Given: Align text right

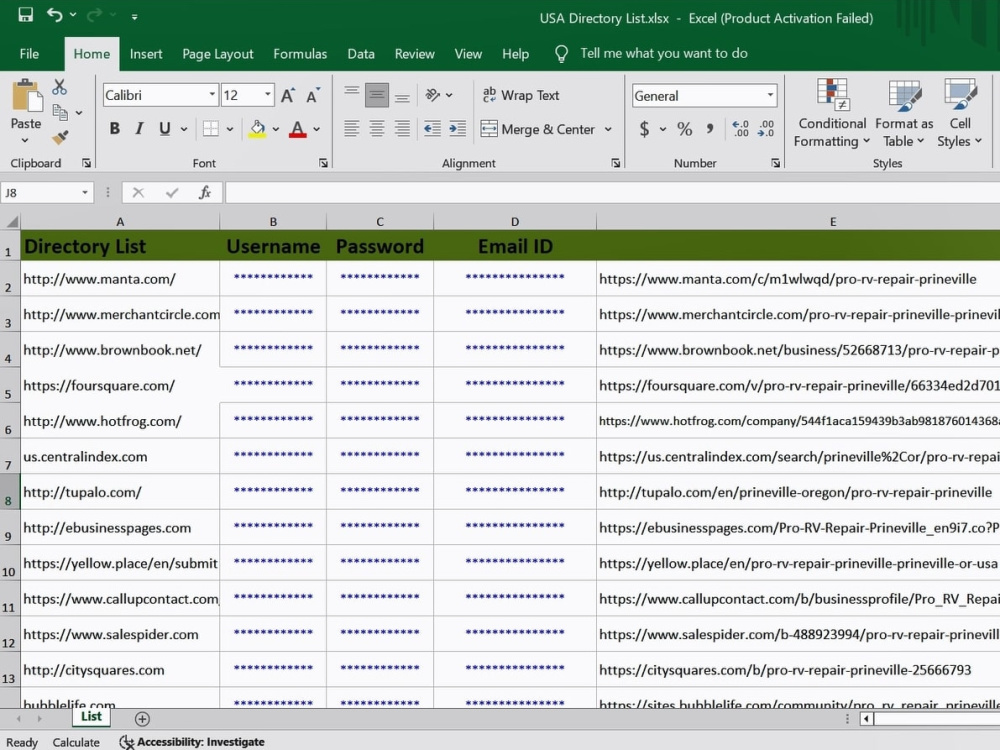Looking at the screenshot, I should pos(402,129).
